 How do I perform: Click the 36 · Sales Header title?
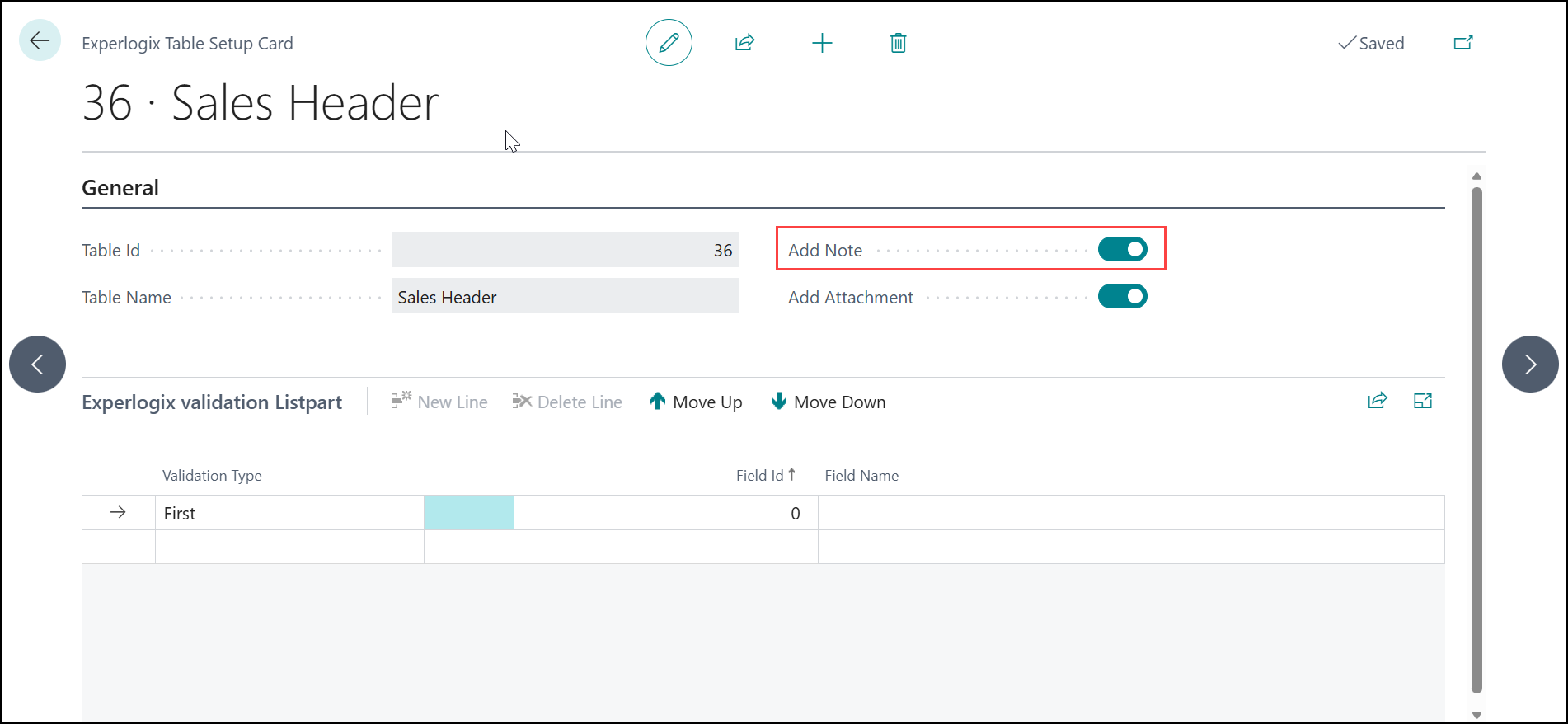[261, 103]
